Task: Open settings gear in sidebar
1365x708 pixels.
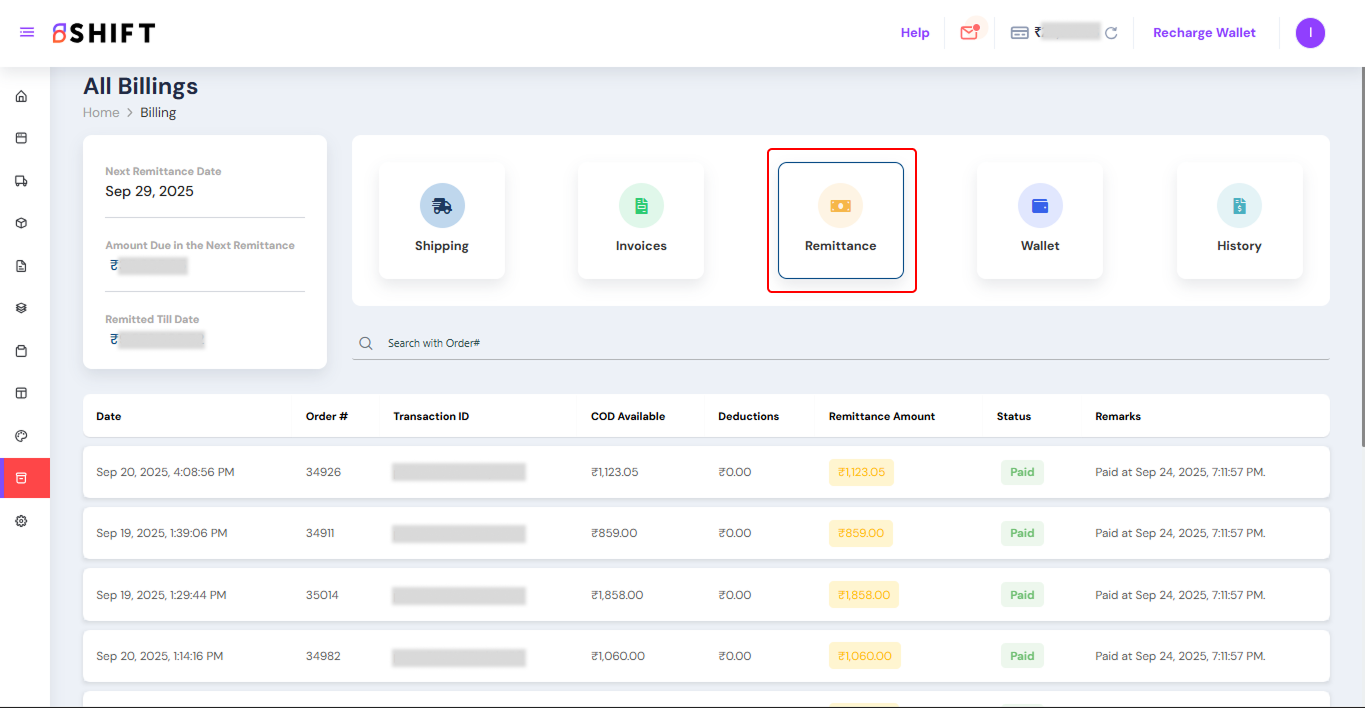Action: pos(21,521)
